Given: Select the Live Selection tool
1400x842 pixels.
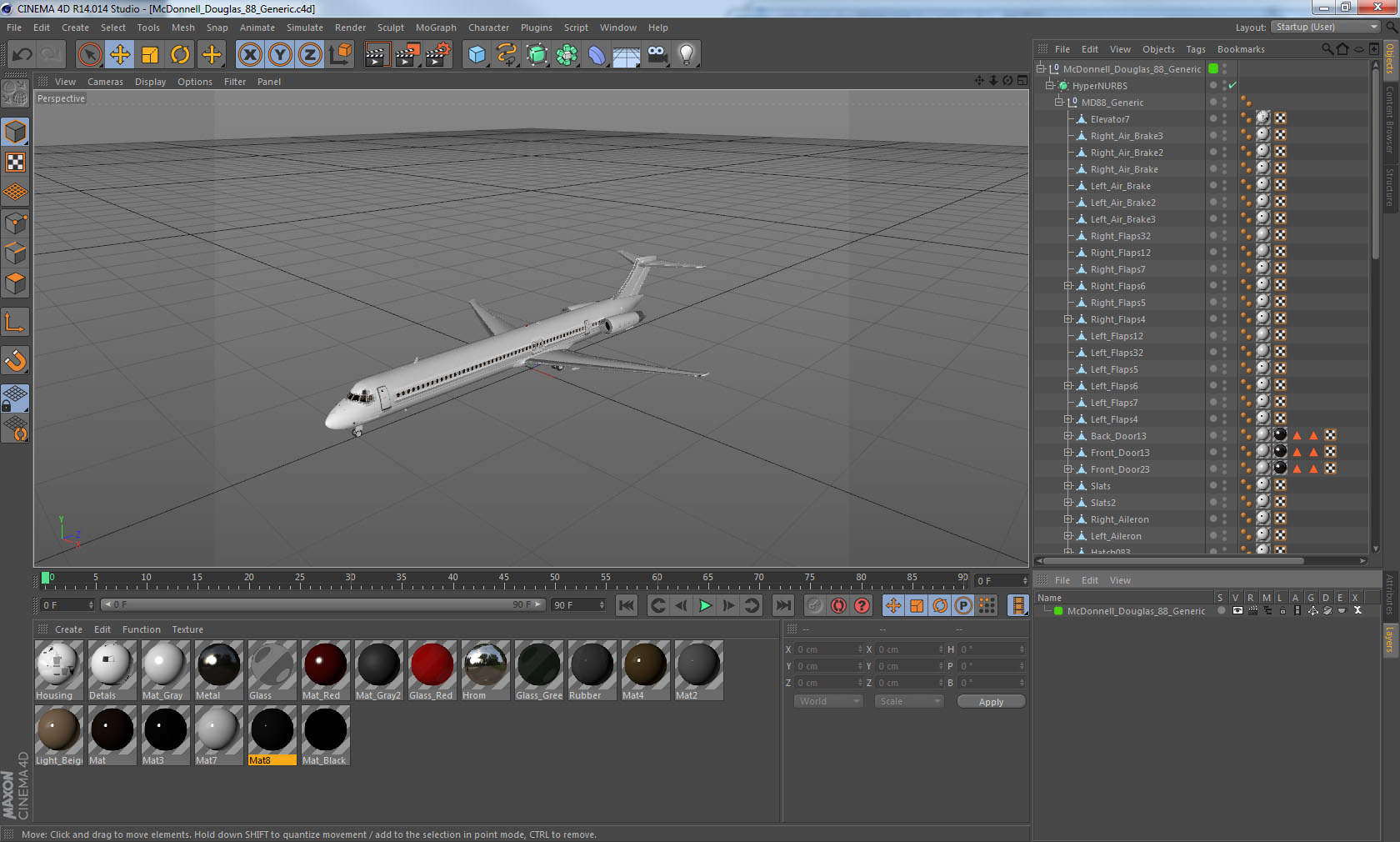Looking at the screenshot, I should [x=89, y=55].
